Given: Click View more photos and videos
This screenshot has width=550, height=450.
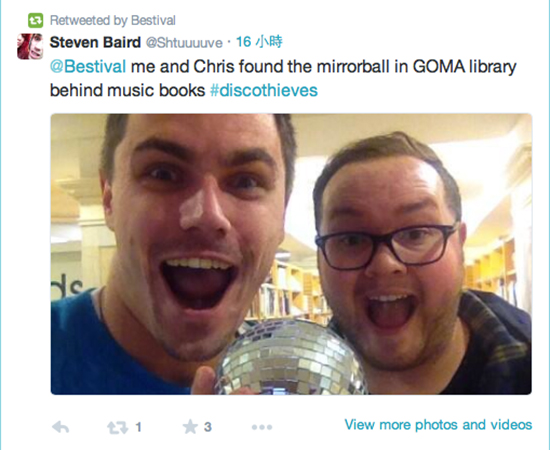Looking at the screenshot, I should pyautogui.click(x=438, y=424).
